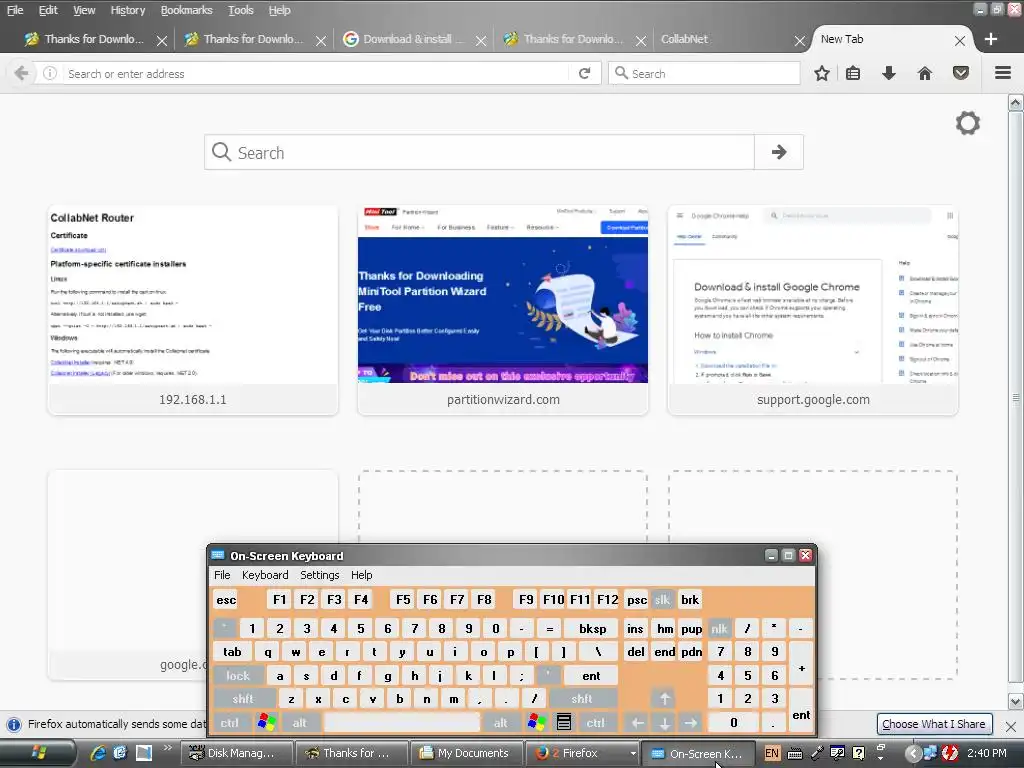Toggle the left shft key on keyboard
Screen dimensions: 1024x768
243,699
